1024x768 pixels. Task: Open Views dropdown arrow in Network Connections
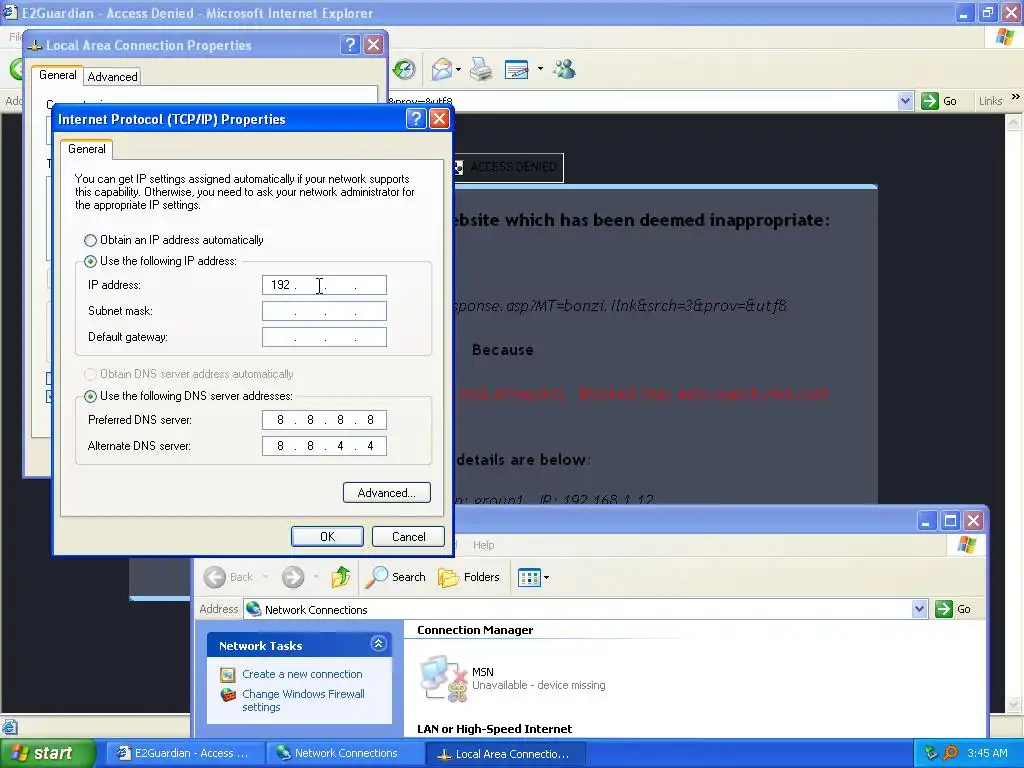pos(546,577)
